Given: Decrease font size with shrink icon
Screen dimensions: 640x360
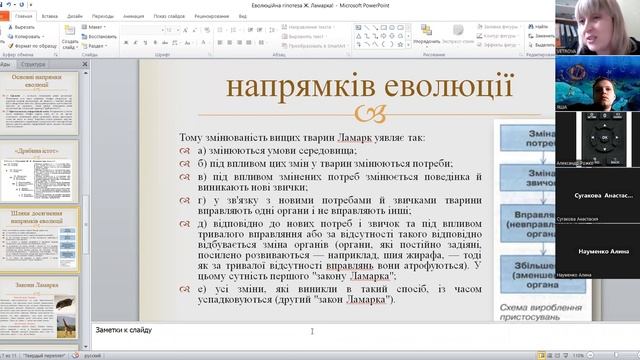Looking at the screenshot, I should [195, 30].
